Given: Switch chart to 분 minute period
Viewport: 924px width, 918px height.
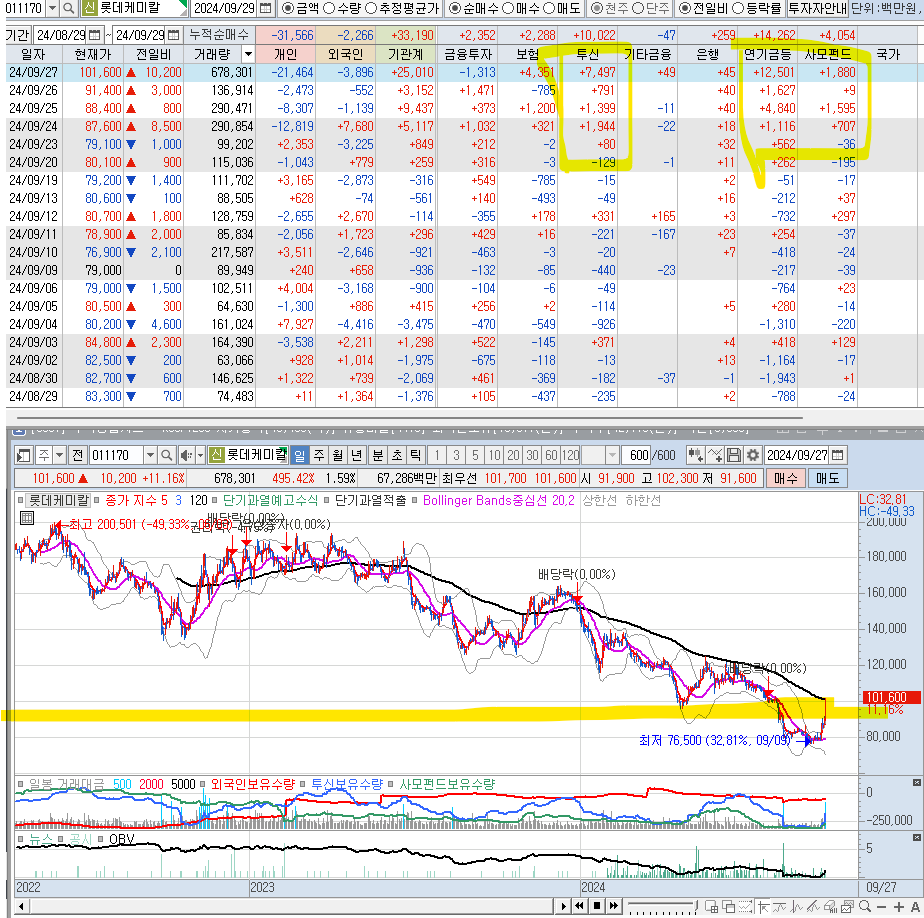Looking at the screenshot, I should click(x=378, y=455).
